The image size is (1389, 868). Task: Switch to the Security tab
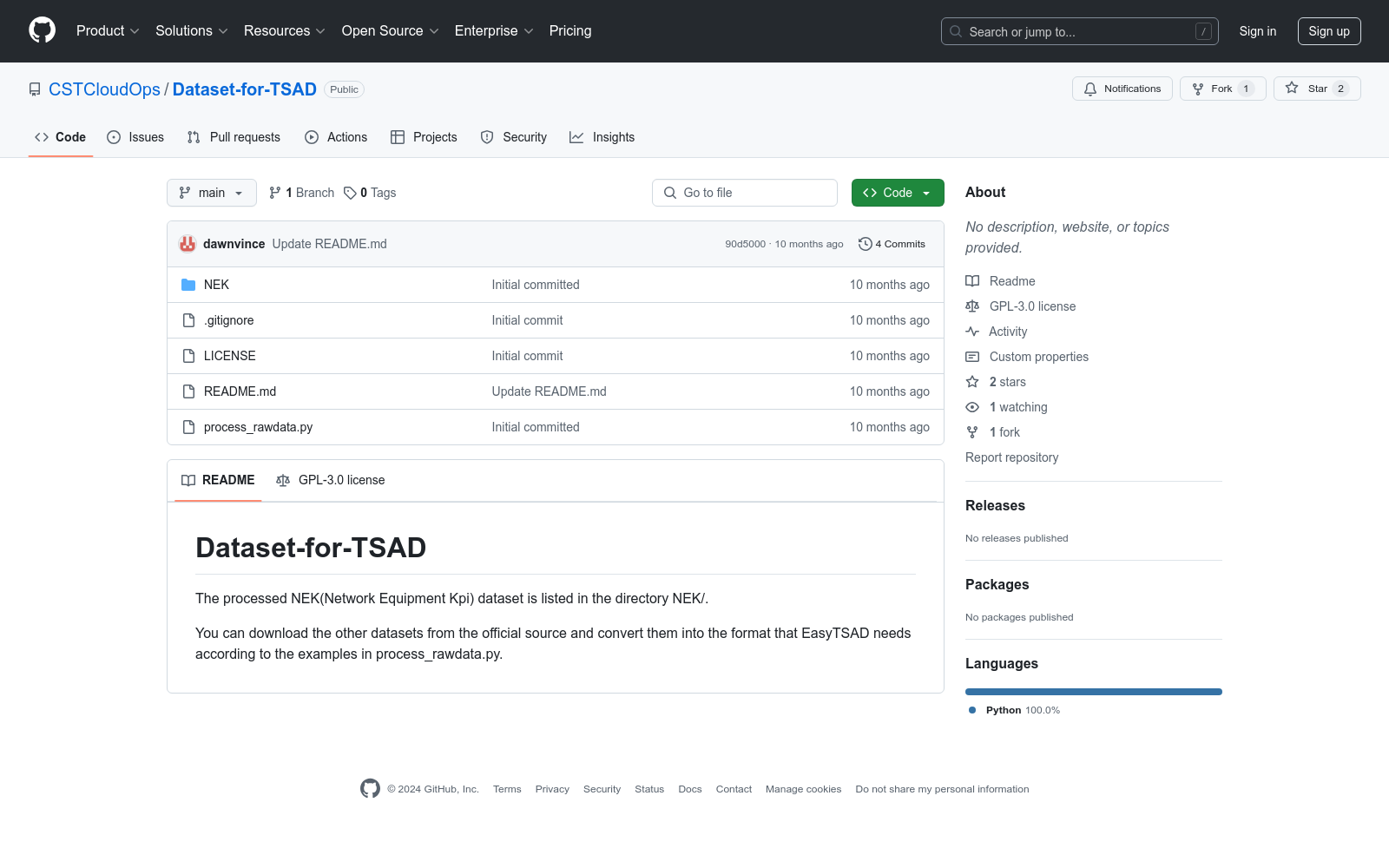pyautogui.click(x=514, y=137)
